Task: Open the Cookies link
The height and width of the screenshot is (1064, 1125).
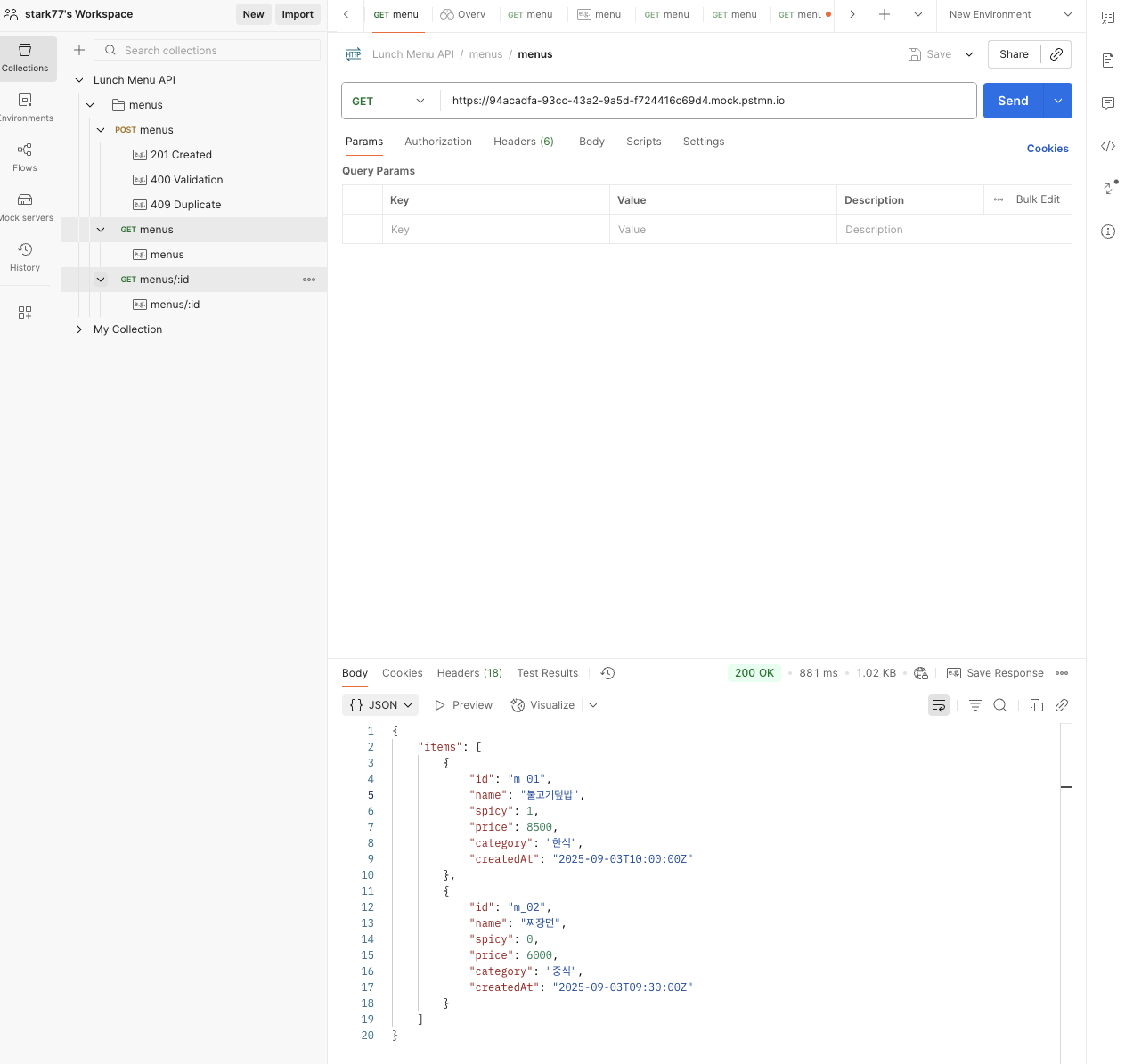Action: [x=1048, y=149]
